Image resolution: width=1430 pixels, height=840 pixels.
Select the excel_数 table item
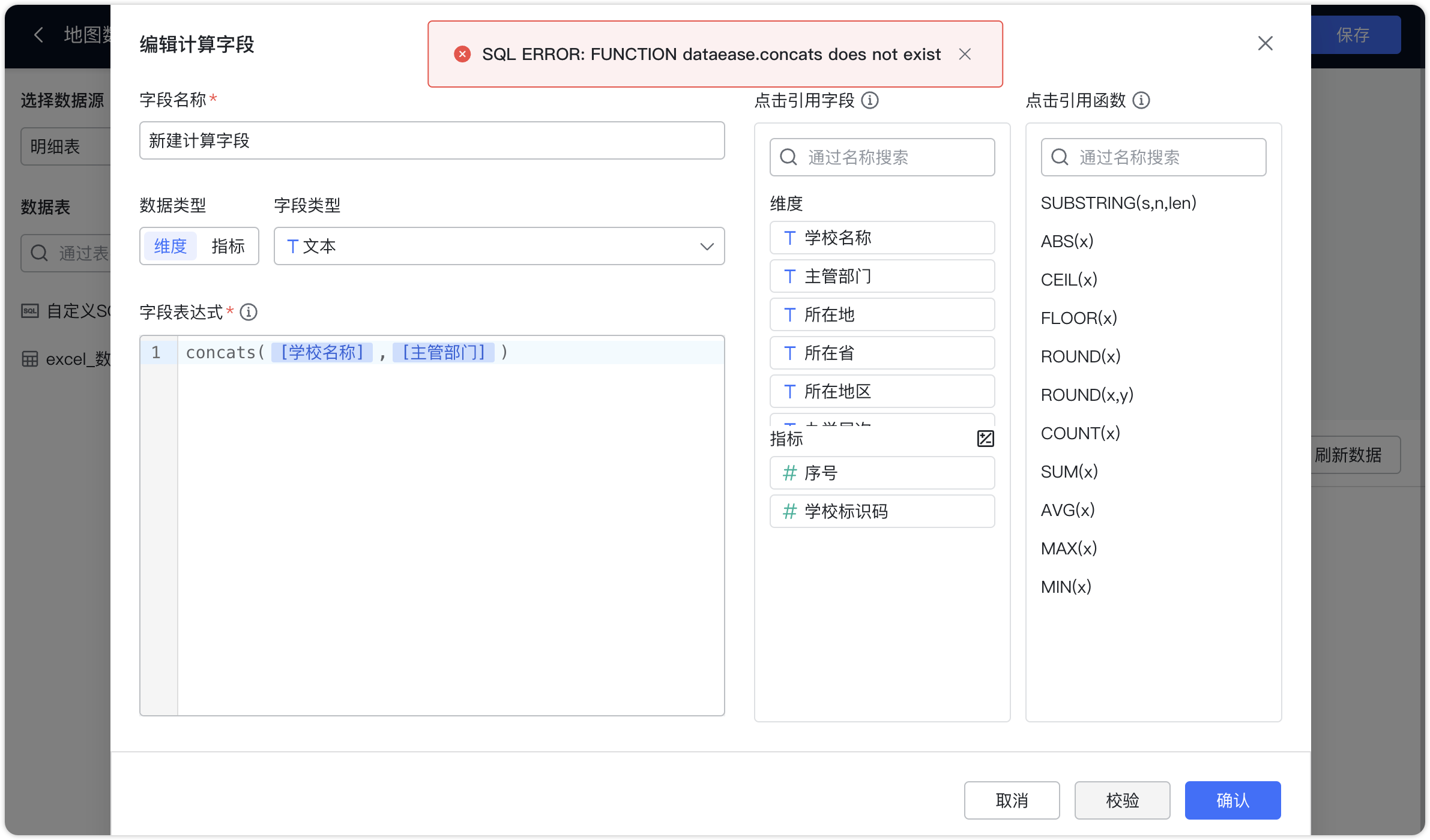66,359
